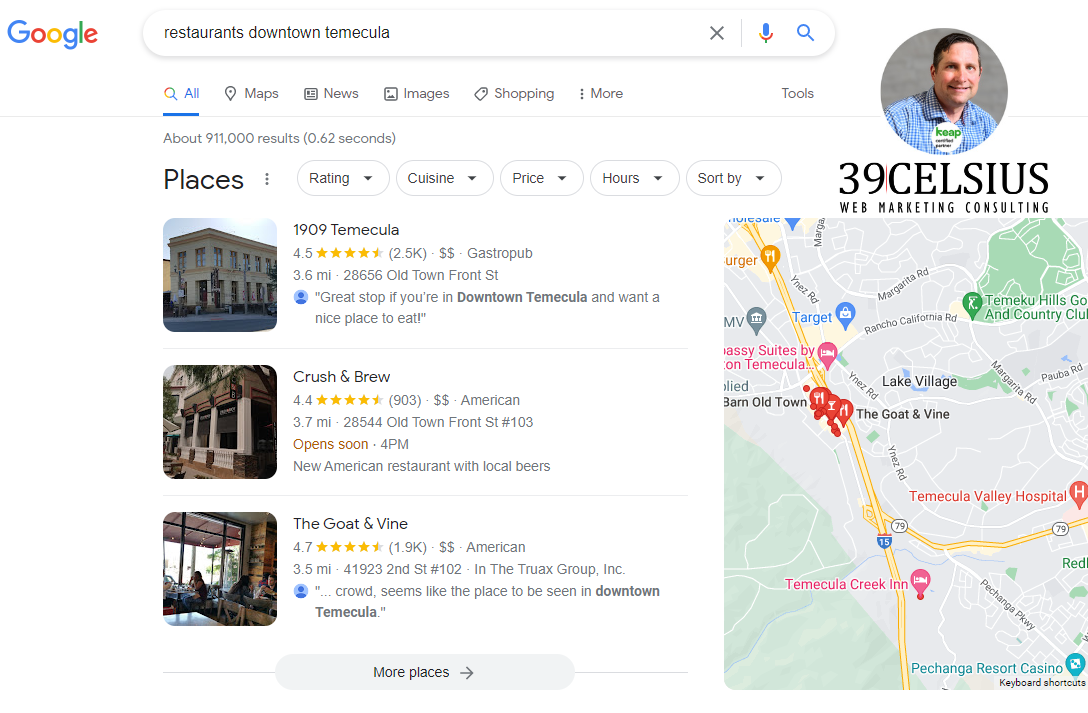The height and width of the screenshot is (713, 1088).
Task: Click About 911,000 results text
Action: pos(279,138)
